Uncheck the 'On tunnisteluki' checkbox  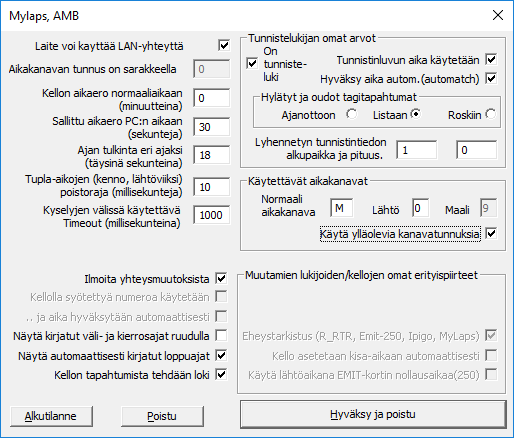click(252, 63)
